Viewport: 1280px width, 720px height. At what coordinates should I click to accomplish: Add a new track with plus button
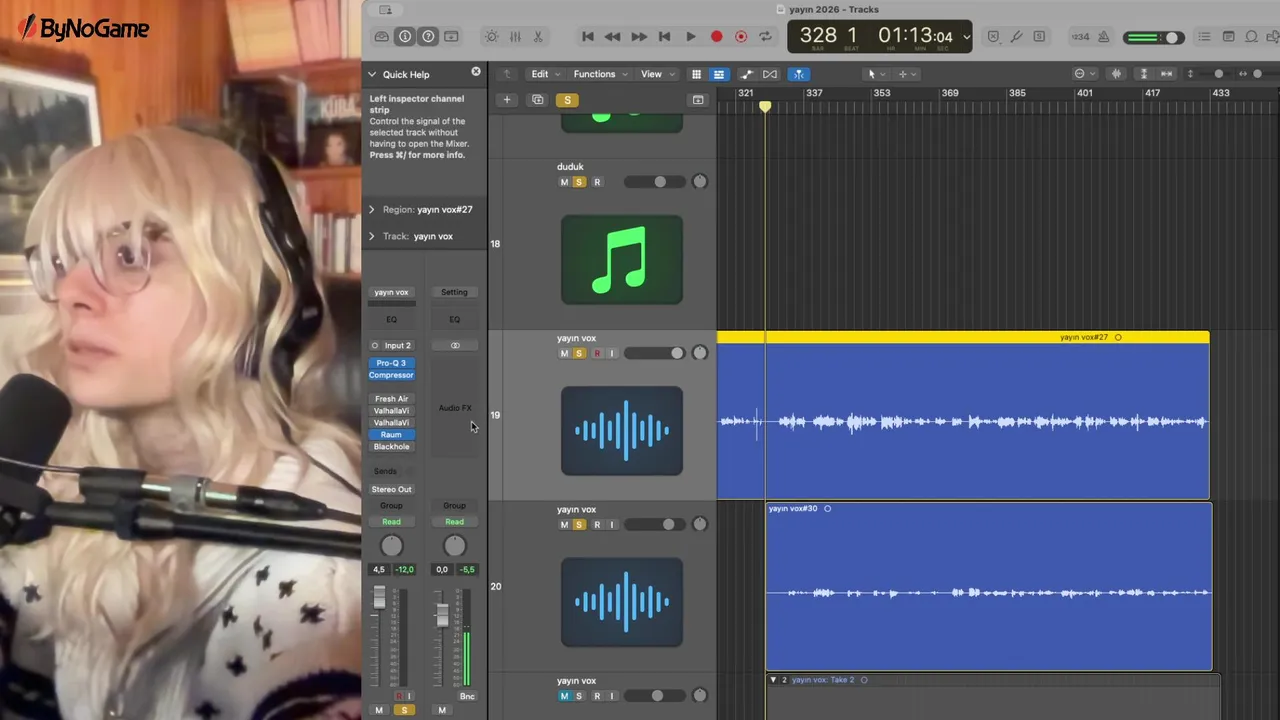click(x=507, y=100)
